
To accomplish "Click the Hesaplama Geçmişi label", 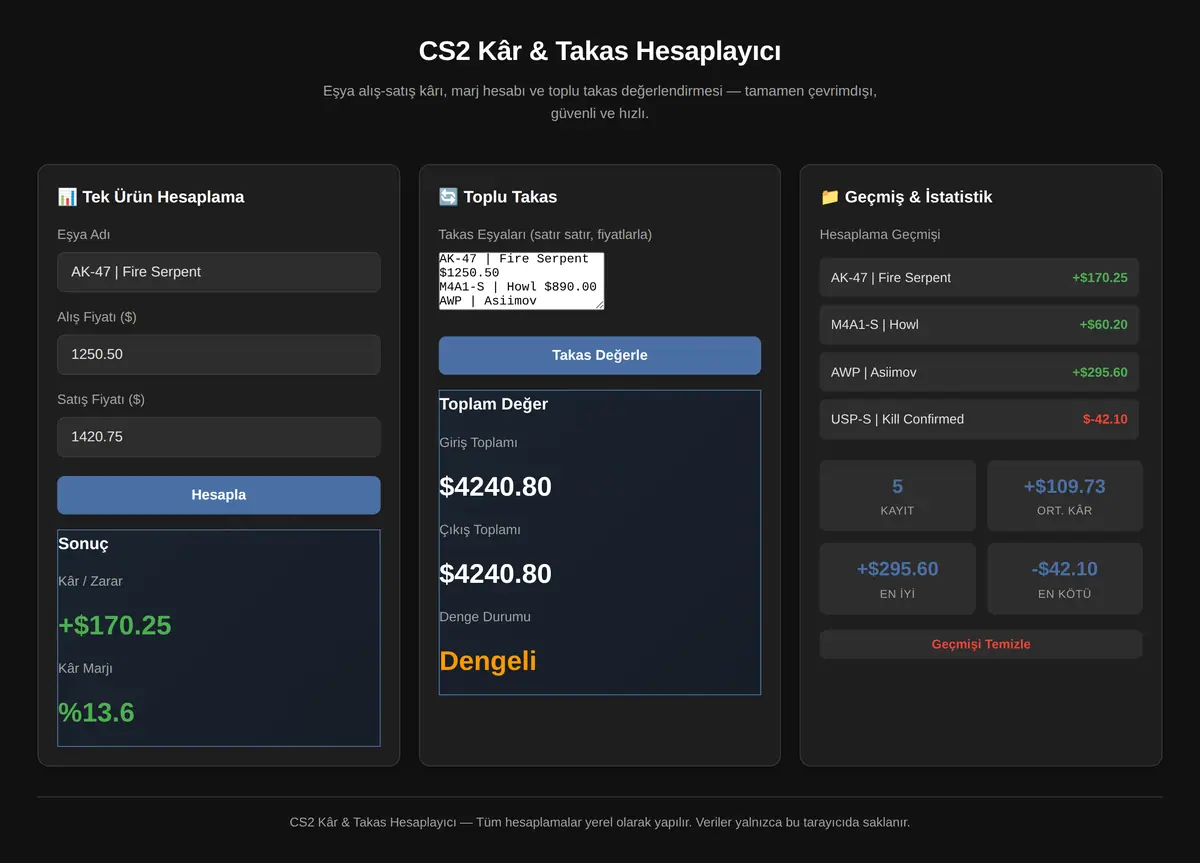I will pos(880,235).
